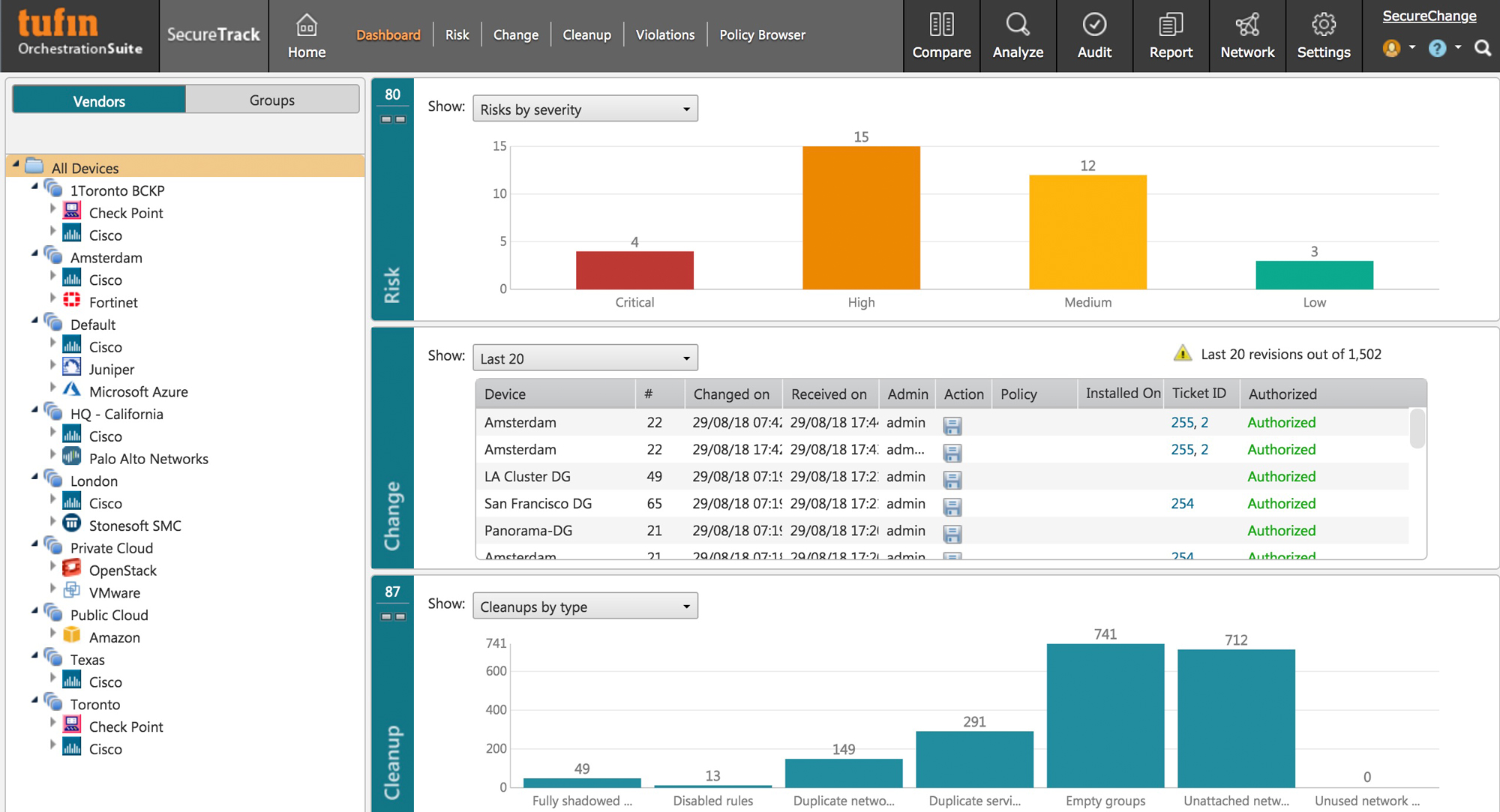1500x812 pixels.
Task: Click Check Point icon under 1Toronto BCKP
Action: tap(72, 211)
